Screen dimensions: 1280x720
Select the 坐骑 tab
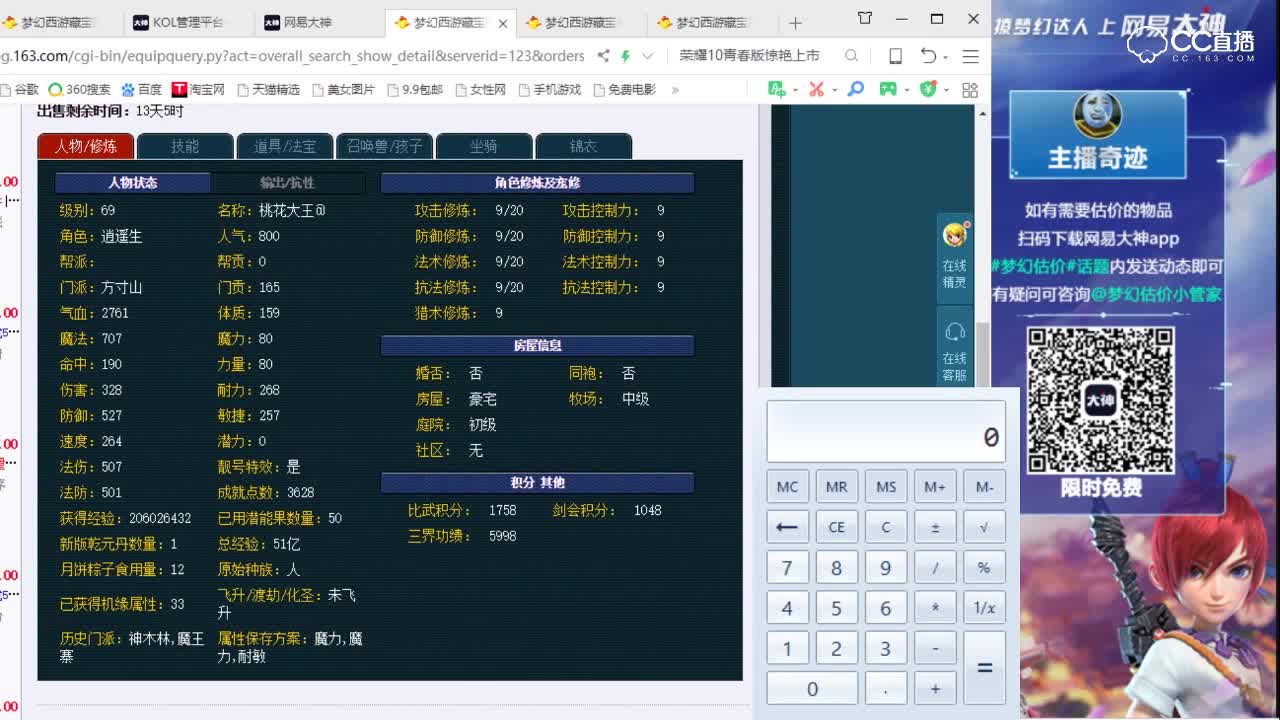[484, 146]
